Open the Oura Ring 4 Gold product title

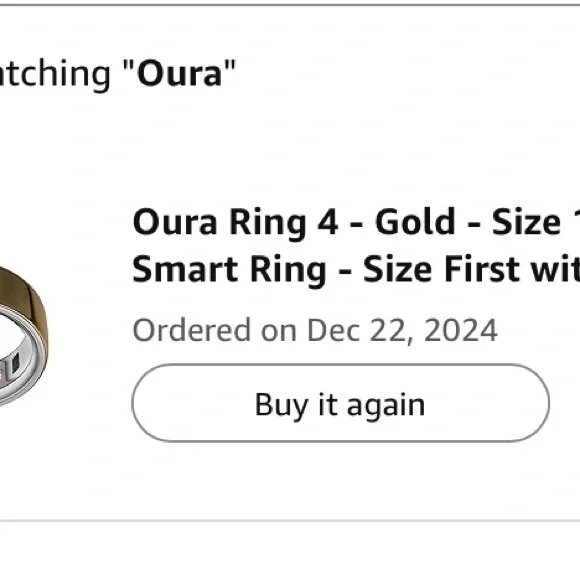356,245
